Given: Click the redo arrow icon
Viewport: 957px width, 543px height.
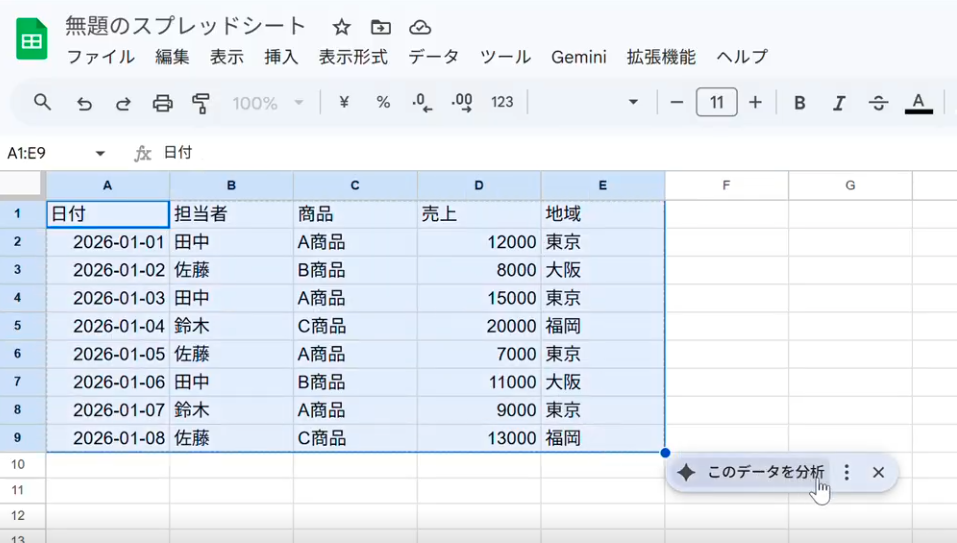Looking at the screenshot, I should (x=123, y=103).
